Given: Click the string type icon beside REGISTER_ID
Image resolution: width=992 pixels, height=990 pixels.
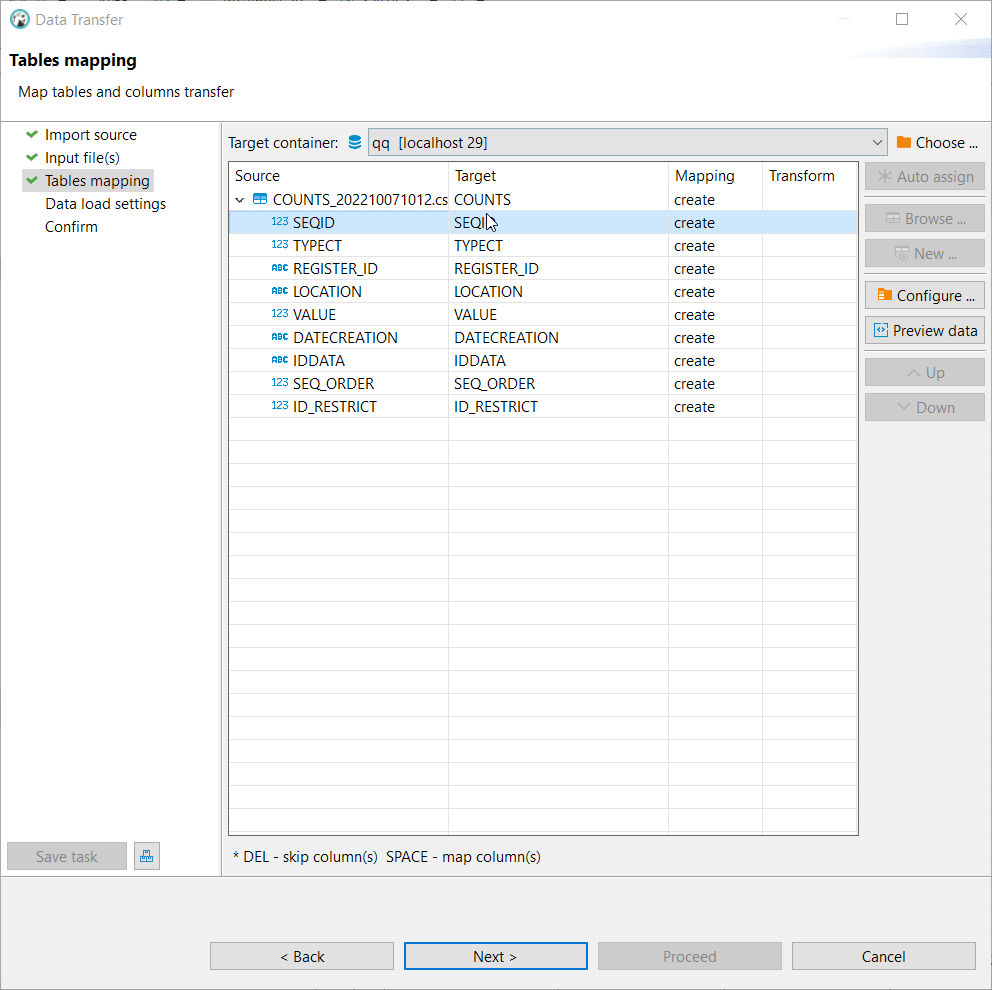Looking at the screenshot, I should (x=279, y=268).
